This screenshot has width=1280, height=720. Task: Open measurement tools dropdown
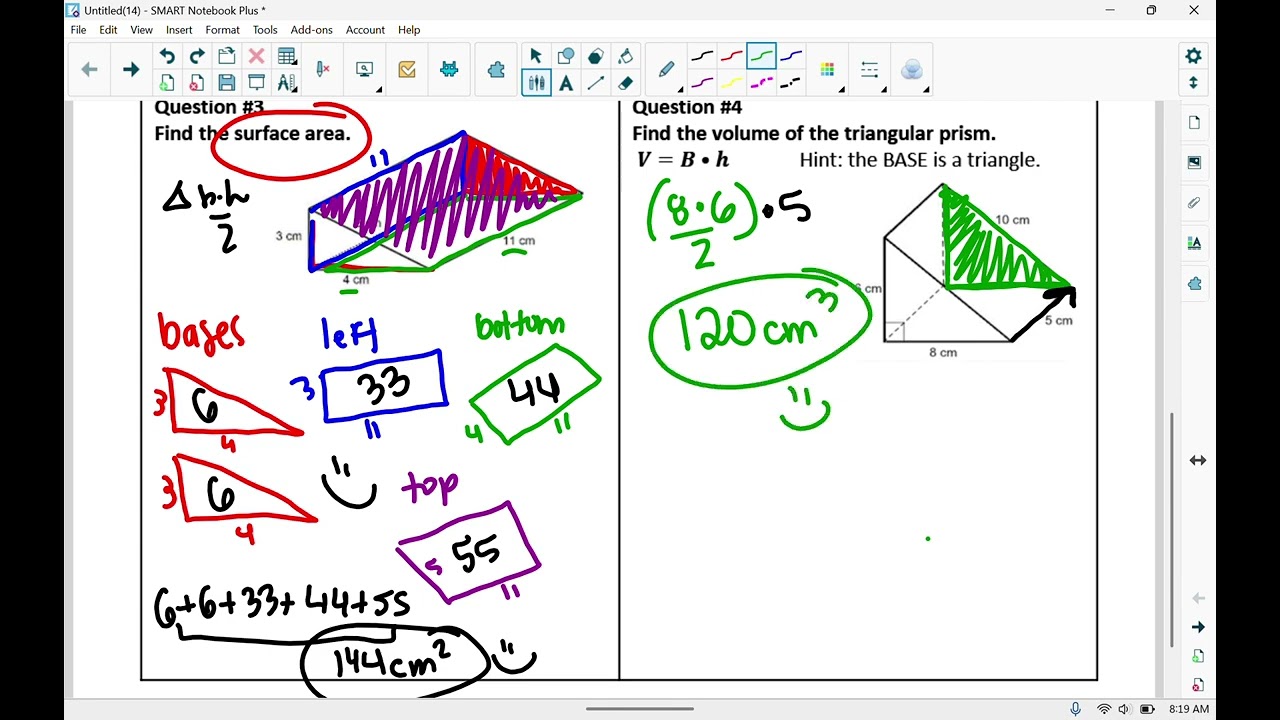[287, 83]
